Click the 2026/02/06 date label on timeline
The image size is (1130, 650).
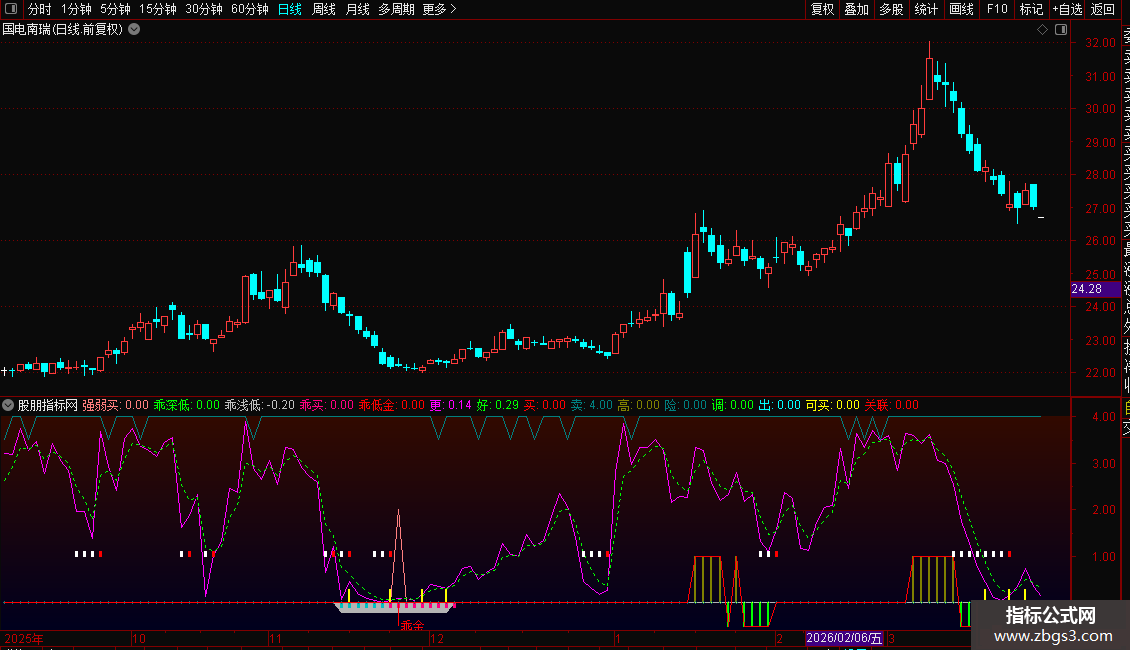click(845, 638)
